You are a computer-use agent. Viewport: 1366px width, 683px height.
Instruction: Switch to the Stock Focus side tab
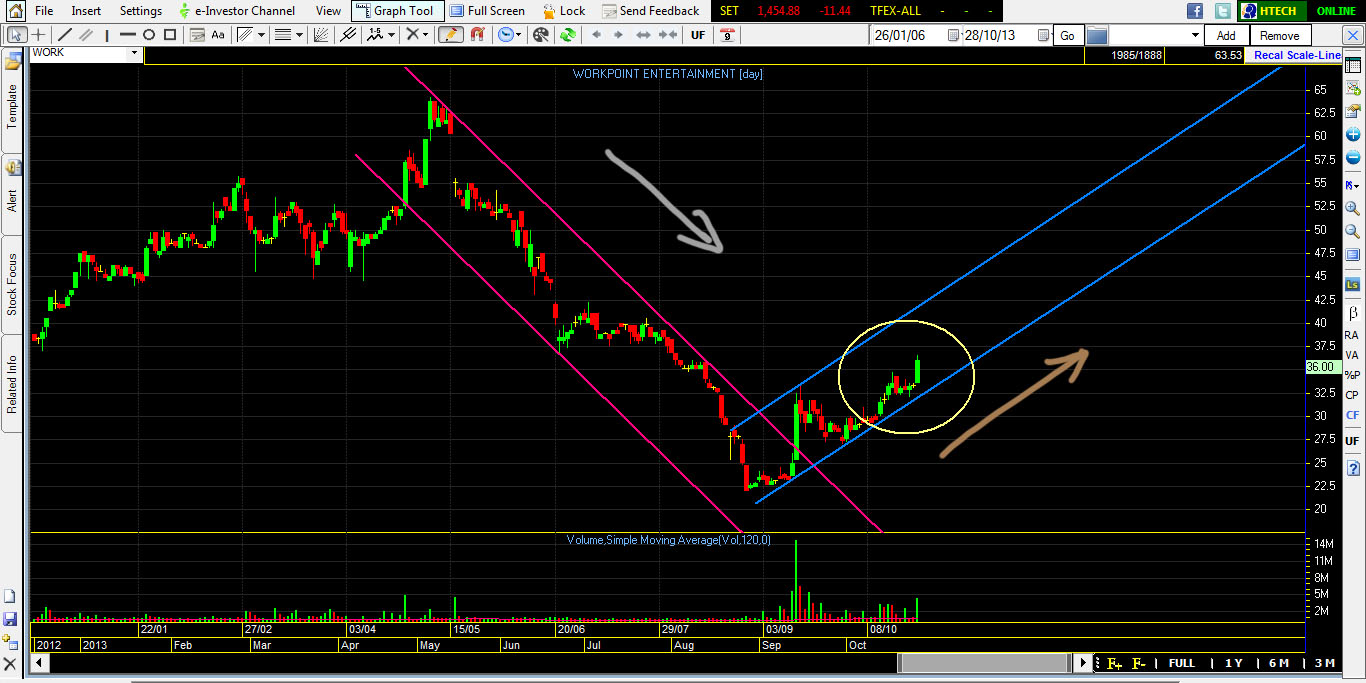click(x=12, y=284)
